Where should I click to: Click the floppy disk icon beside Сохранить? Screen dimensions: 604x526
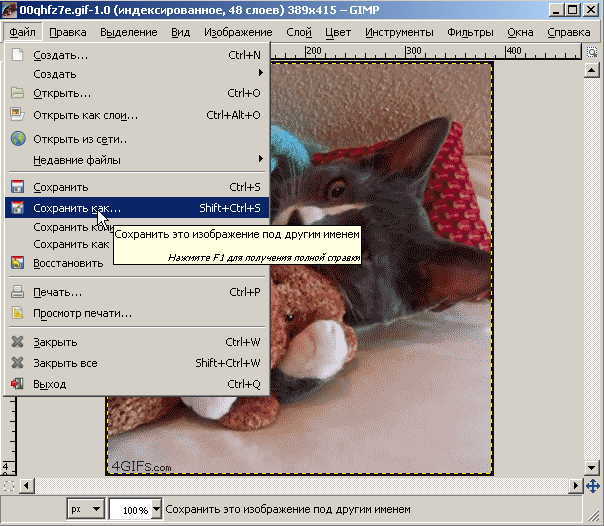click(x=17, y=187)
